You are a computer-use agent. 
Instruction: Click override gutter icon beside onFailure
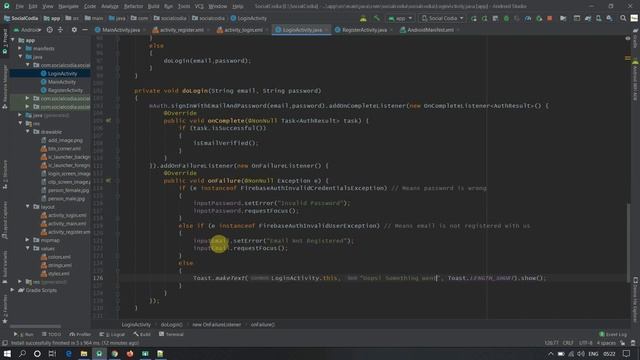tap(108, 180)
